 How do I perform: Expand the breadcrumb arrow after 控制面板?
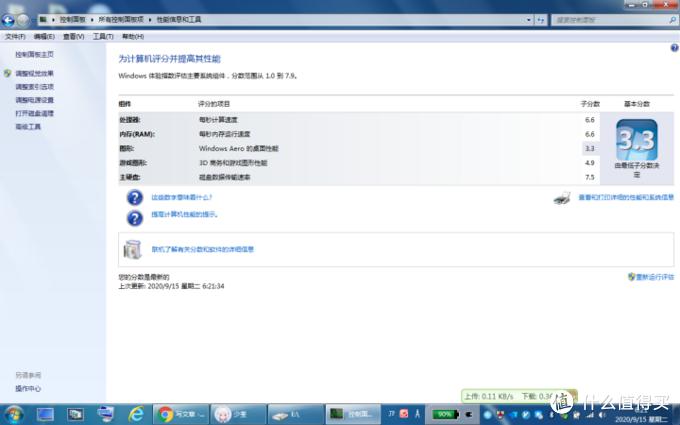click(92, 20)
